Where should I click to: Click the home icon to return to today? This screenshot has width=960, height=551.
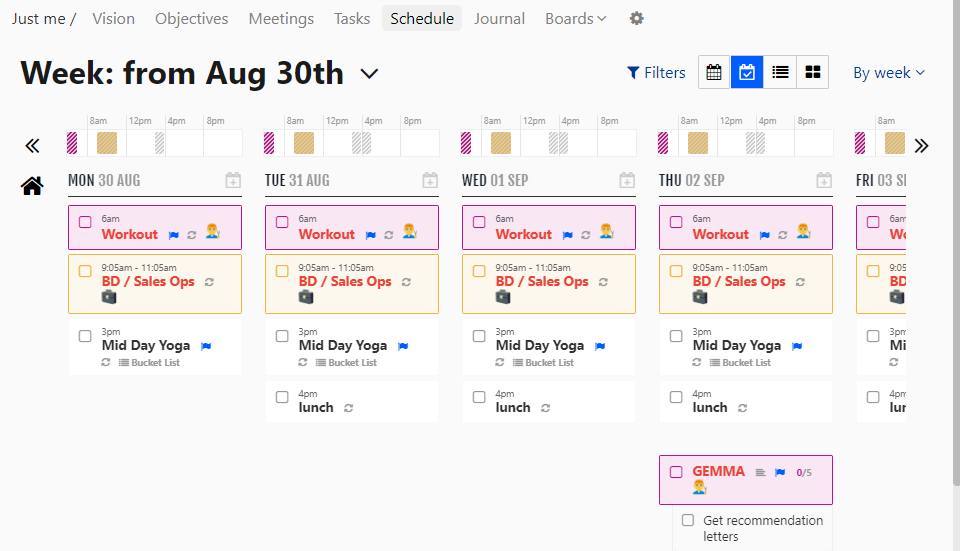click(x=32, y=185)
